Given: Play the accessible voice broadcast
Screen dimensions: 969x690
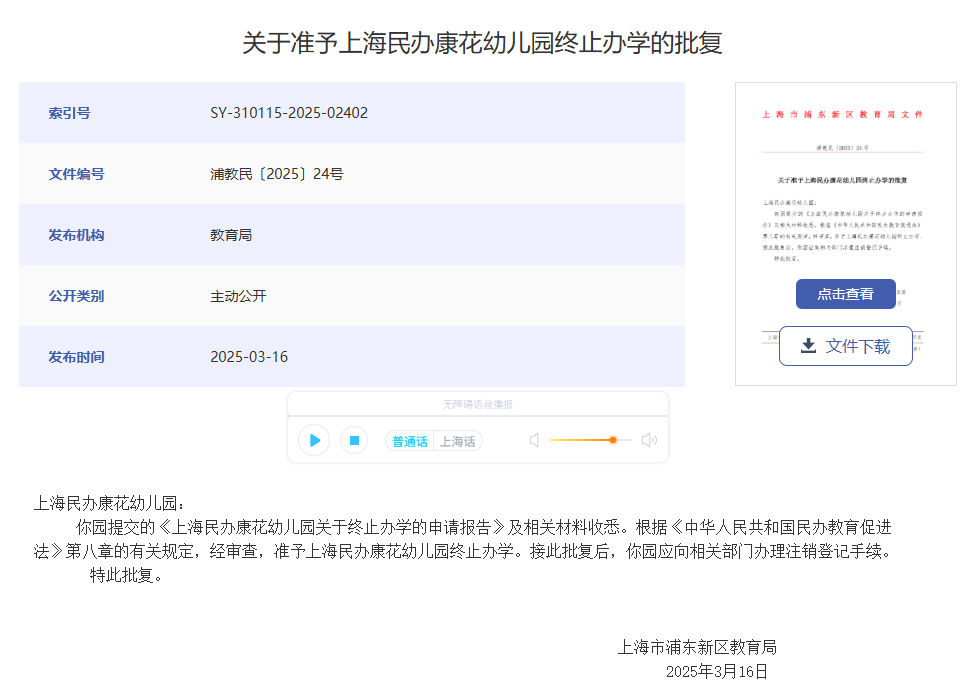Looking at the screenshot, I should tap(314, 440).
